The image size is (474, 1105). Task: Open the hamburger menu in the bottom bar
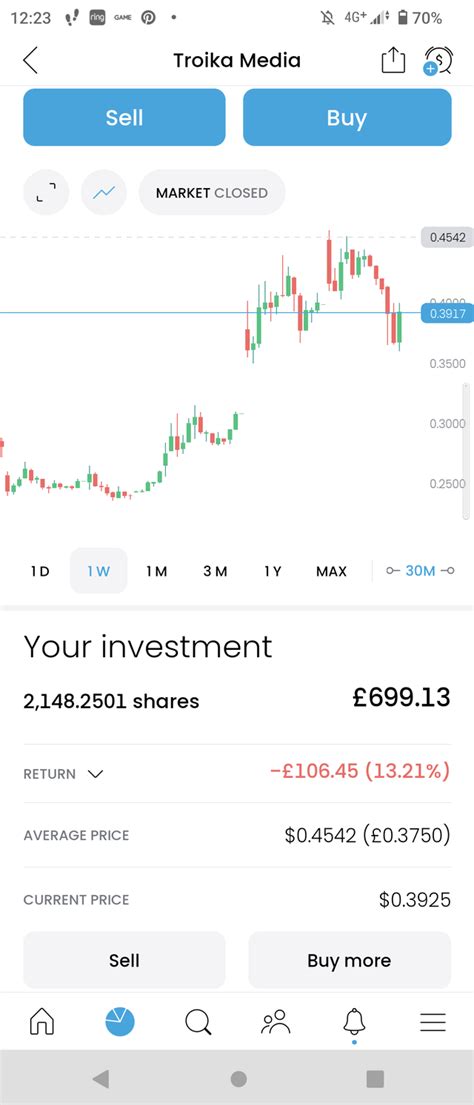pos(432,1022)
